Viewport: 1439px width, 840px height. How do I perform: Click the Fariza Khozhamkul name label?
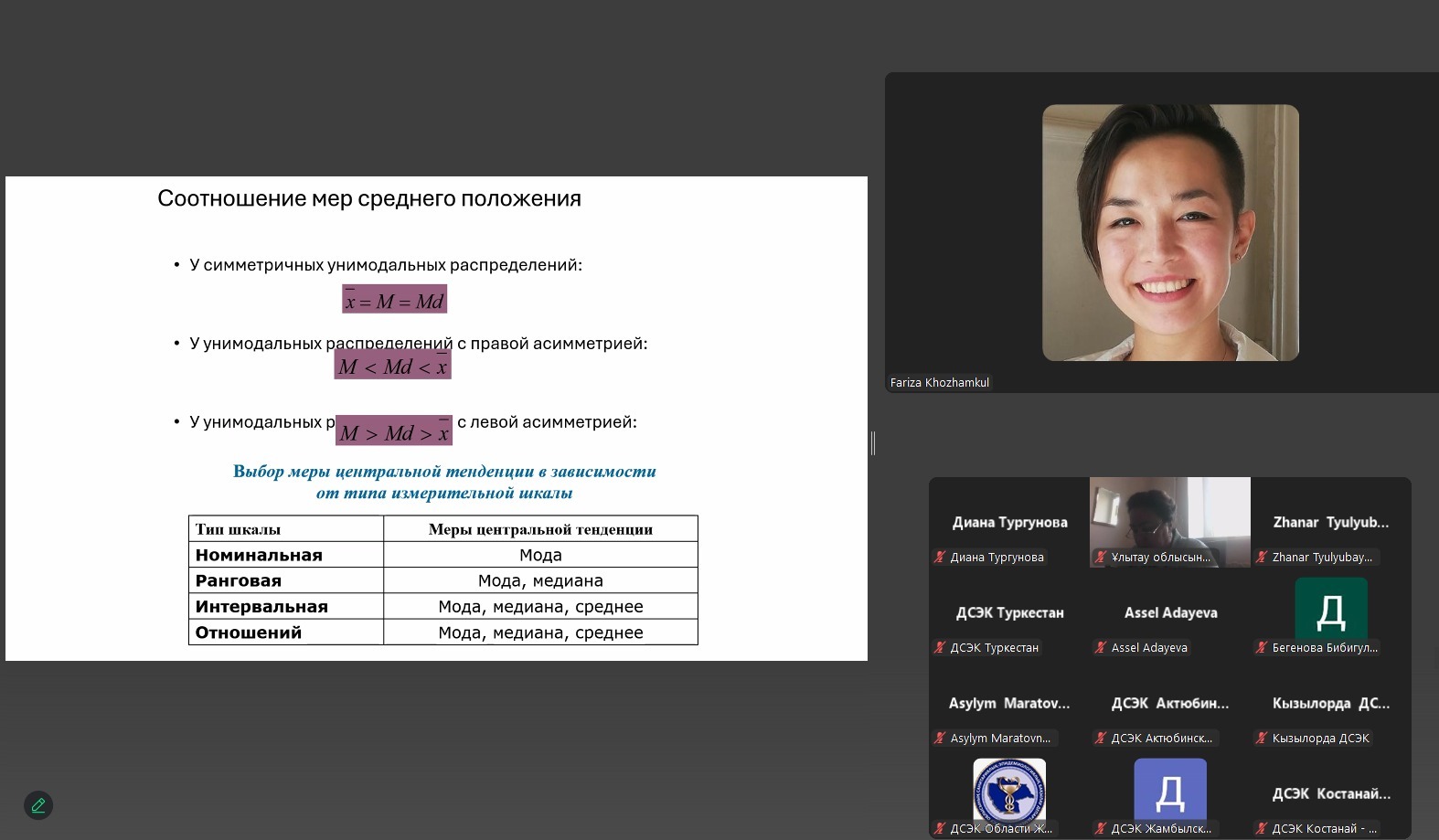[x=940, y=382]
